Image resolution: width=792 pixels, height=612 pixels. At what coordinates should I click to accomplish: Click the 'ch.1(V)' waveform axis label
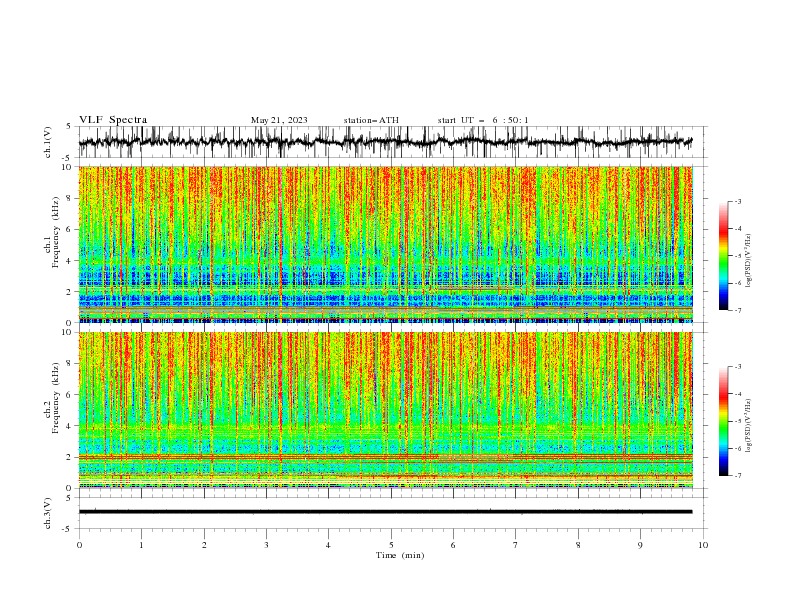48,142
